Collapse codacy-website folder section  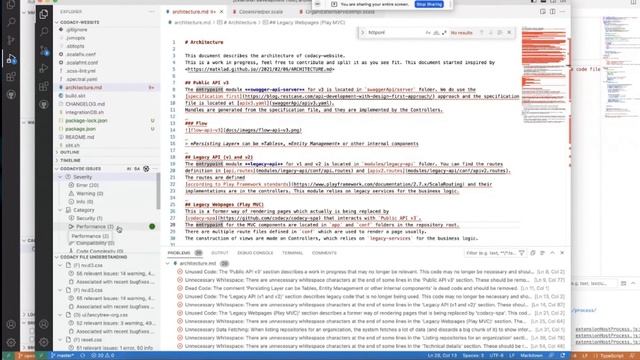point(107,22)
